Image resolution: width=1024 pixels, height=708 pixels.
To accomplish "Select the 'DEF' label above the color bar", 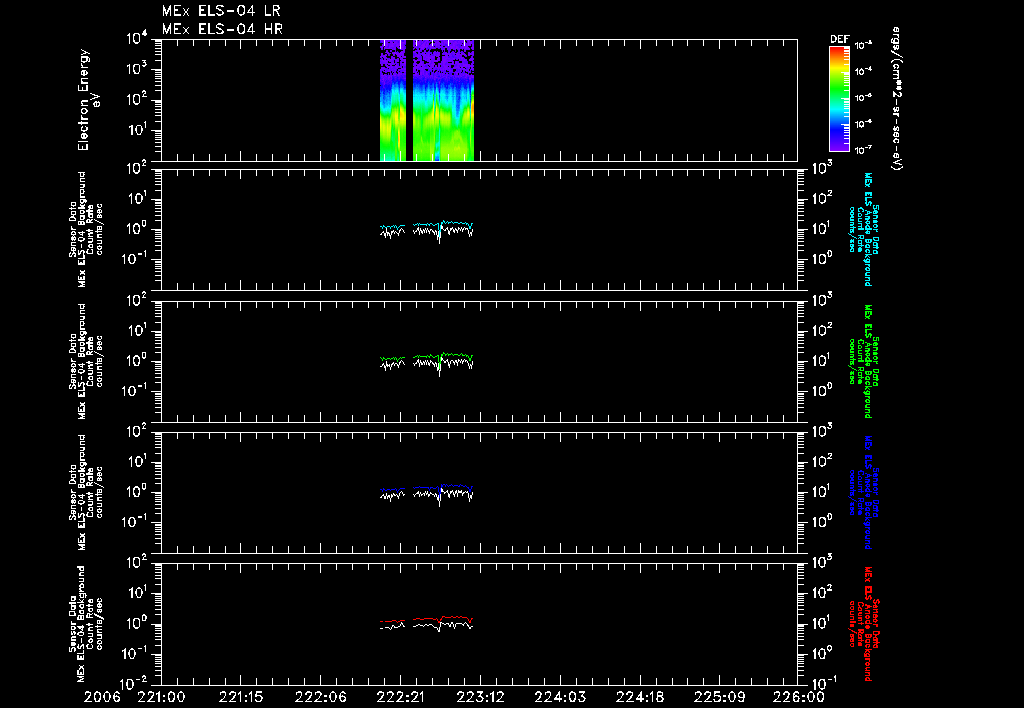I will [839, 39].
